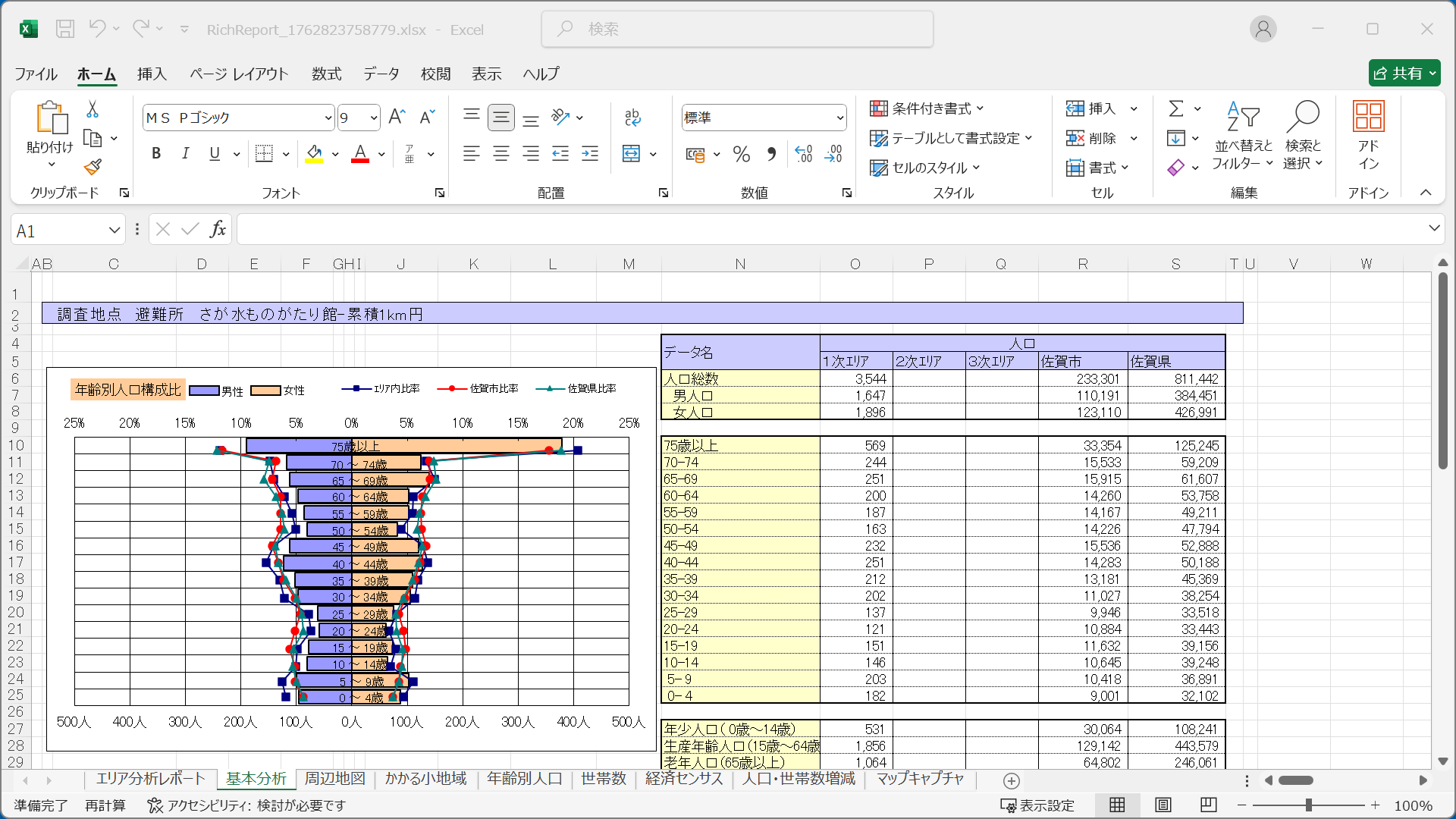Toggle italic formatting
The width and height of the screenshot is (1456, 819).
tap(185, 154)
